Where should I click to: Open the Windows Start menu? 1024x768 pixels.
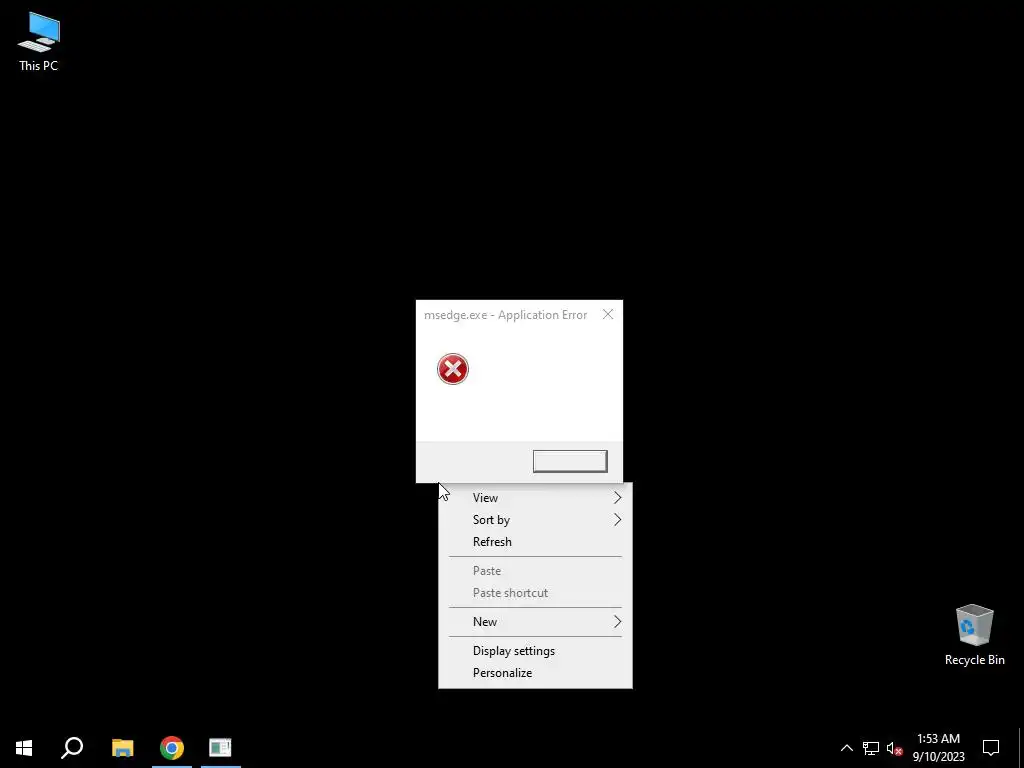coord(24,748)
